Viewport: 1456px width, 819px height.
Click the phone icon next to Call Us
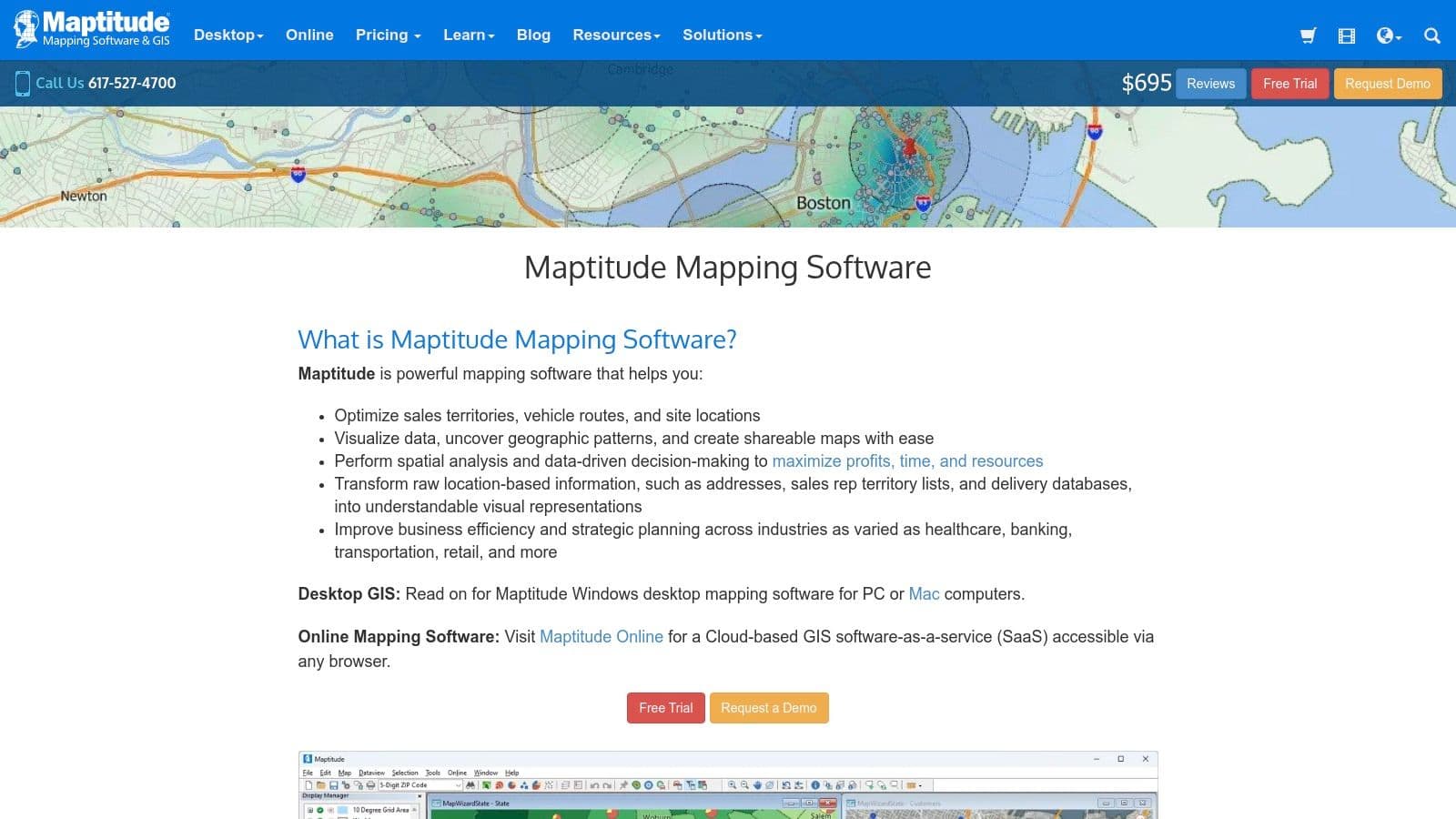tap(21, 83)
